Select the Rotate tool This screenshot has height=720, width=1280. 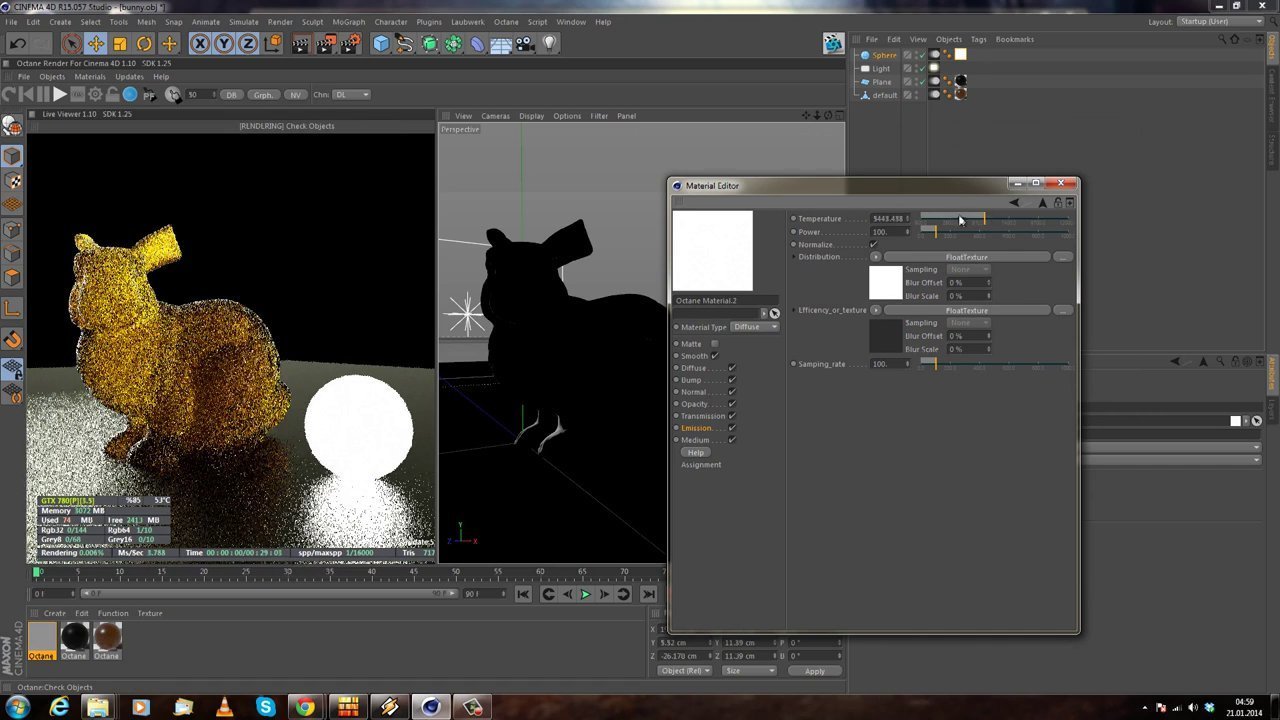click(144, 43)
